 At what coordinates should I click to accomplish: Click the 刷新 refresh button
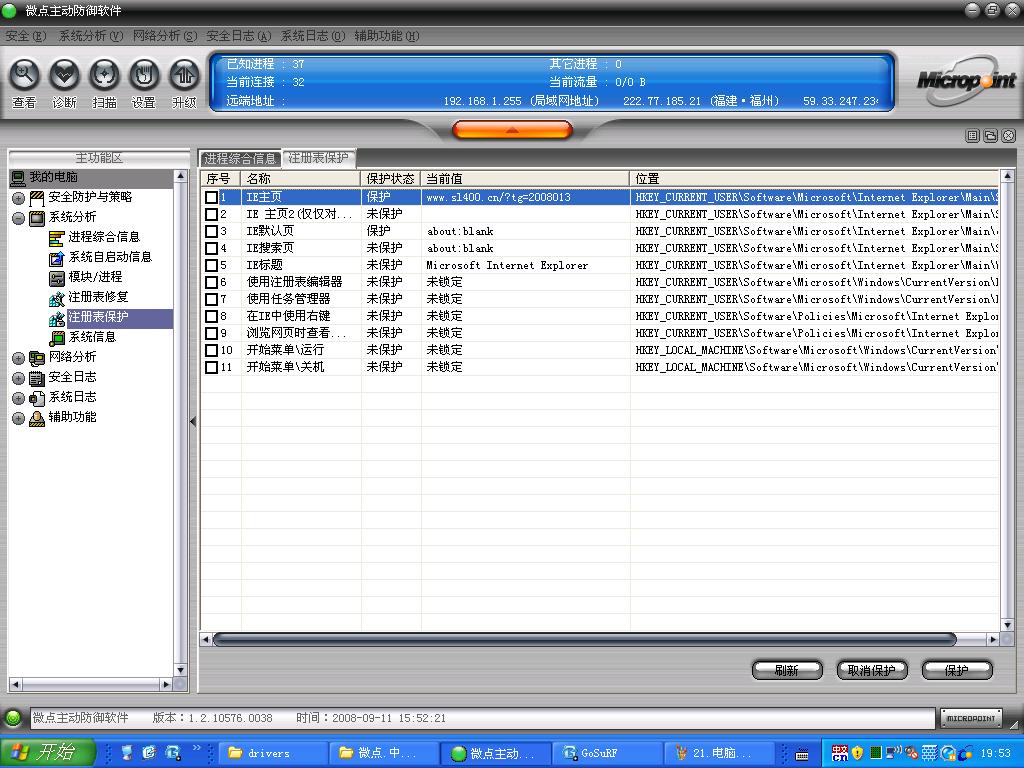click(787, 670)
